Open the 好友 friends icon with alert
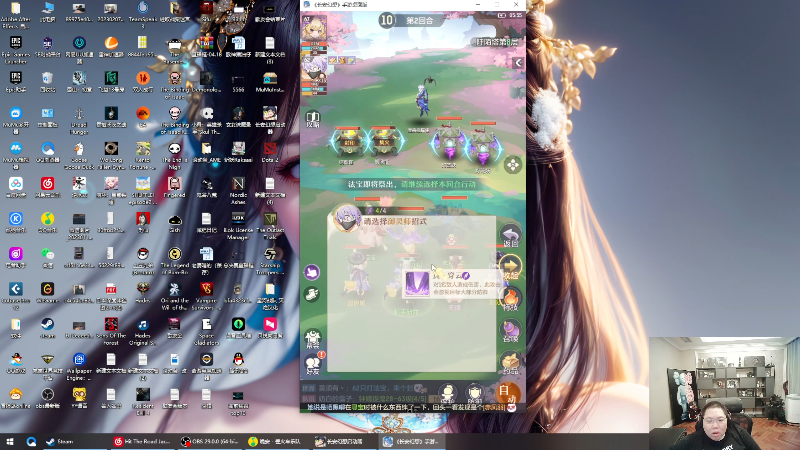 (313, 364)
